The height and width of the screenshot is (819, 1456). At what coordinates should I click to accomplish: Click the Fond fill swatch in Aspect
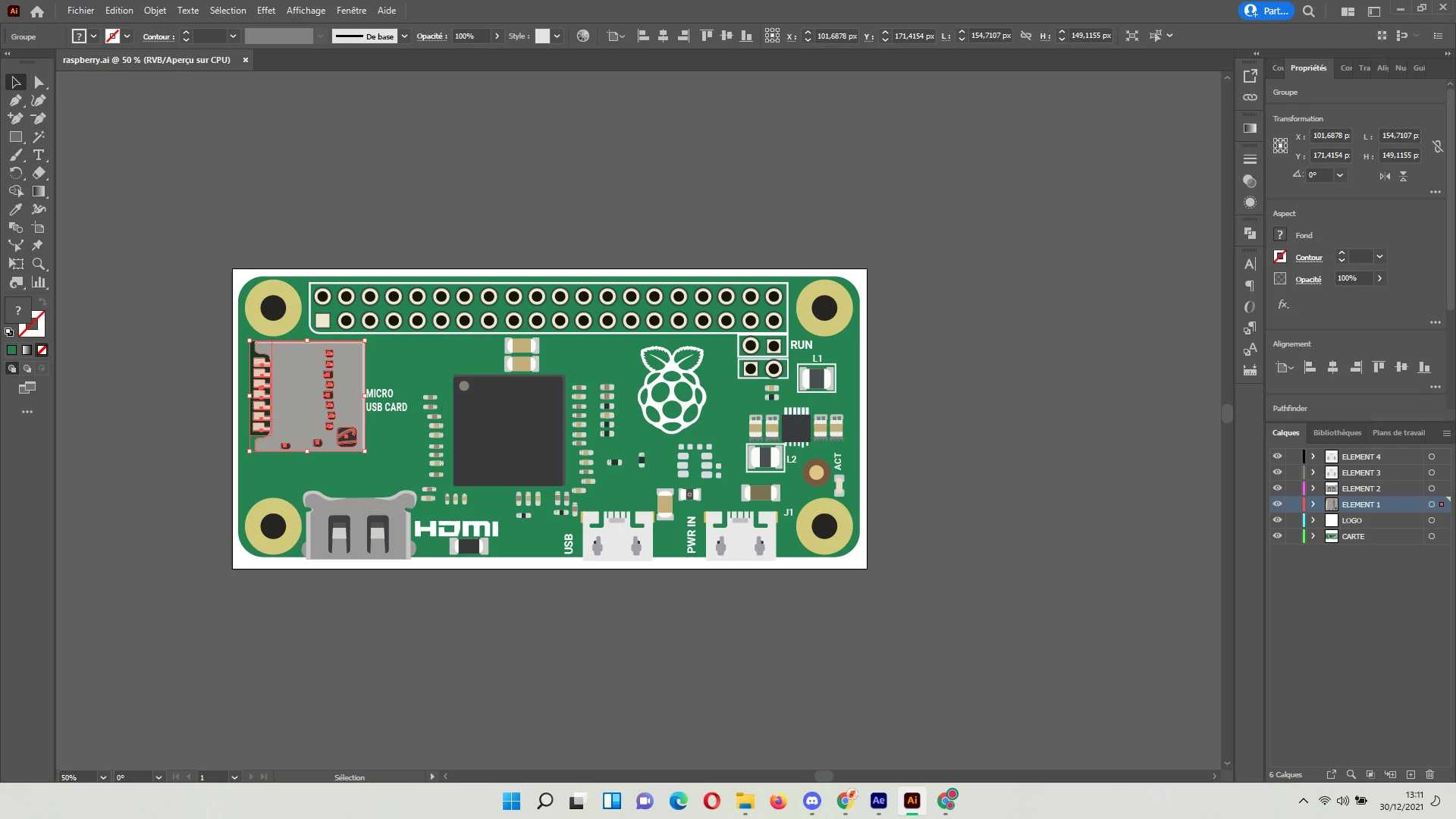1280,235
